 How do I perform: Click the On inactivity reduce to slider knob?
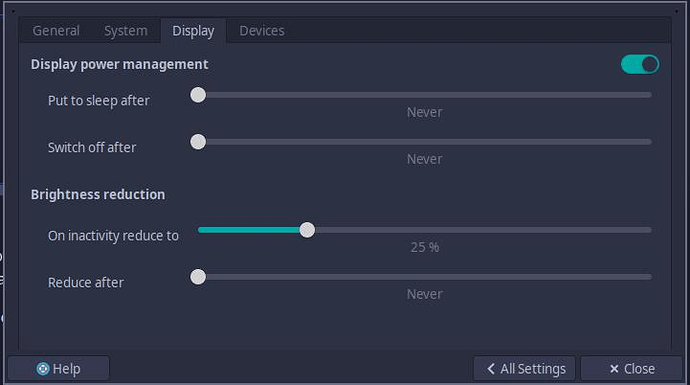(x=307, y=230)
